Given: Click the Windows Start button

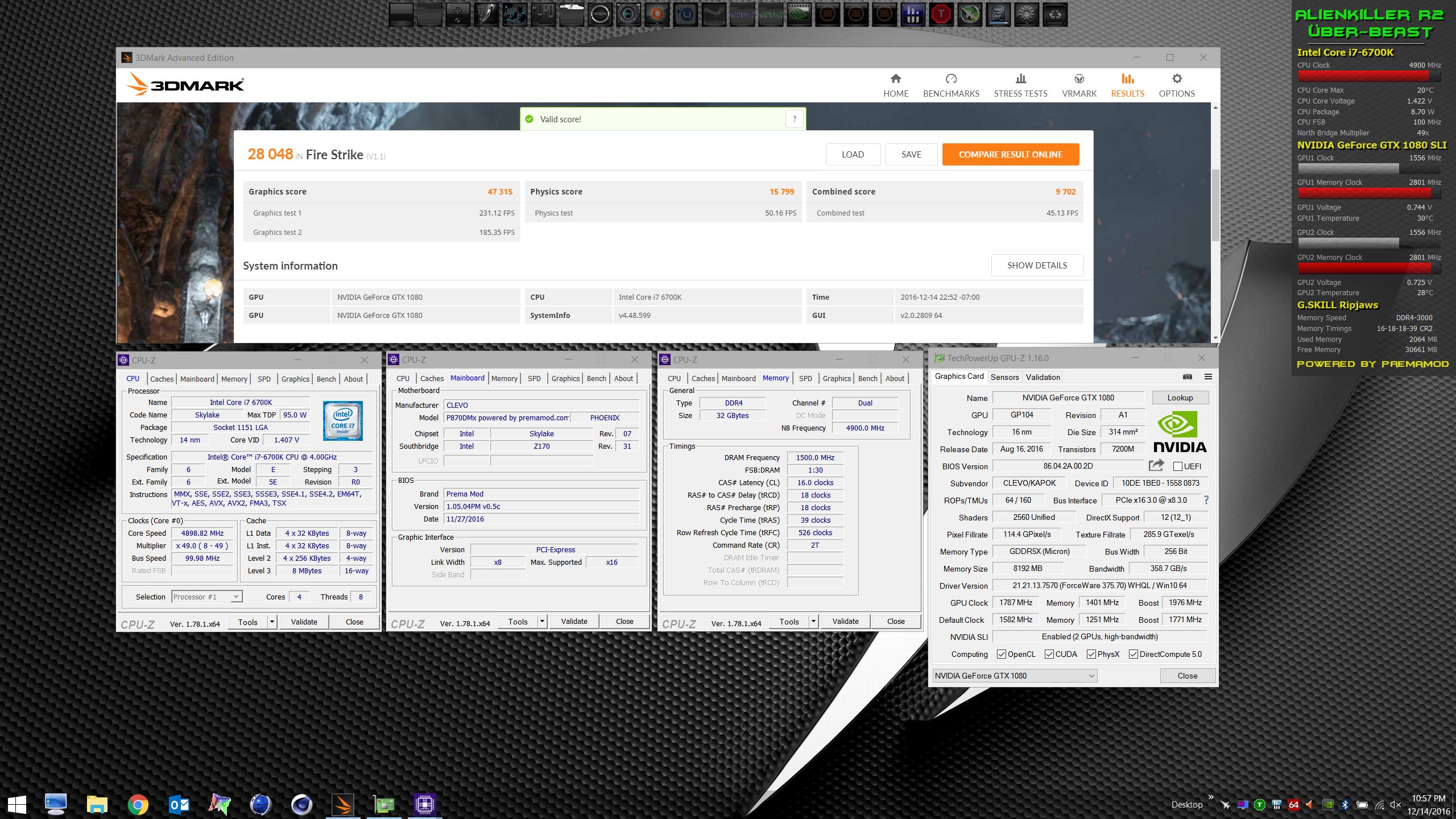Looking at the screenshot, I should (17, 804).
